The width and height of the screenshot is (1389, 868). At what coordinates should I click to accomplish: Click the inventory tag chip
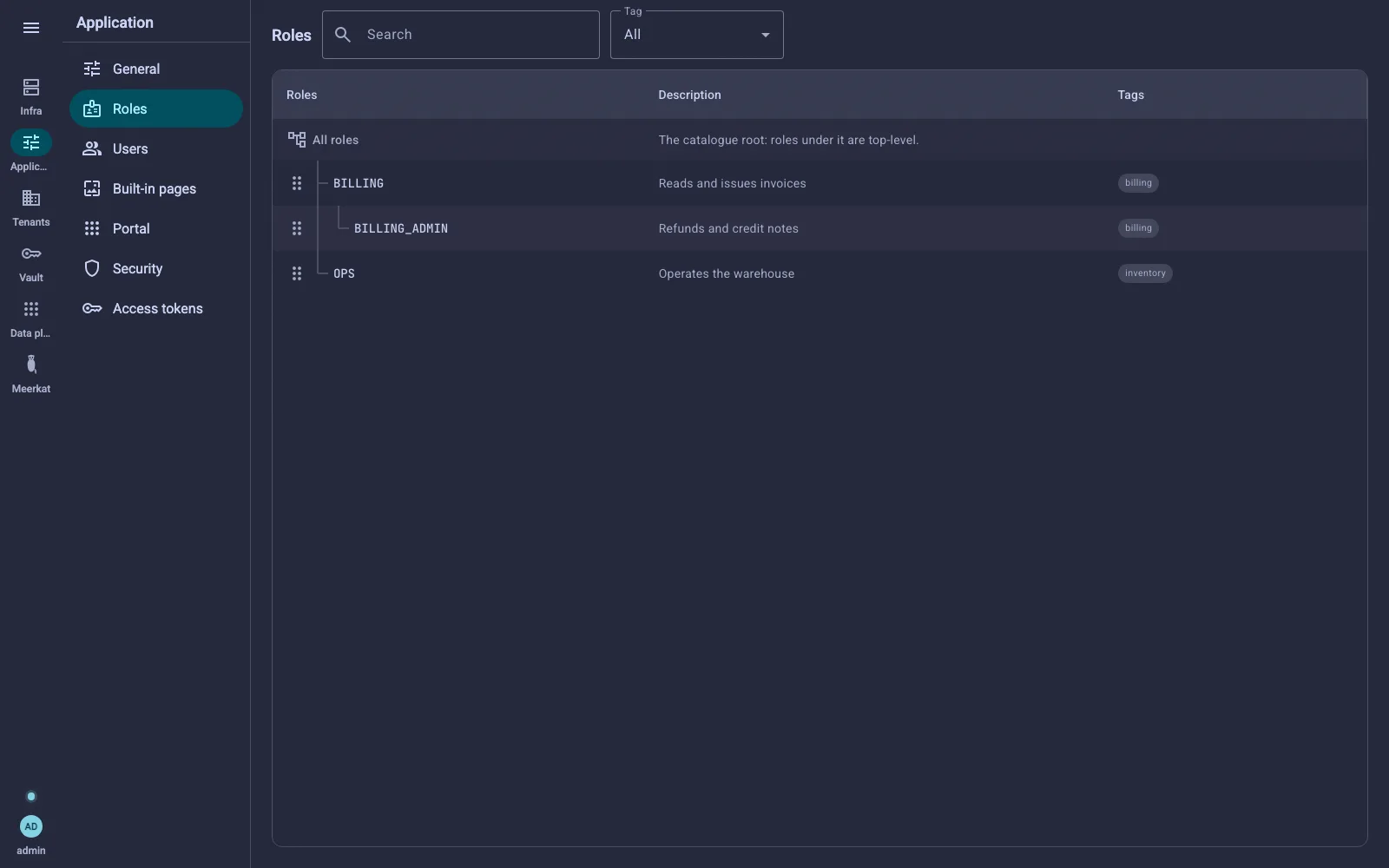click(x=1145, y=273)
